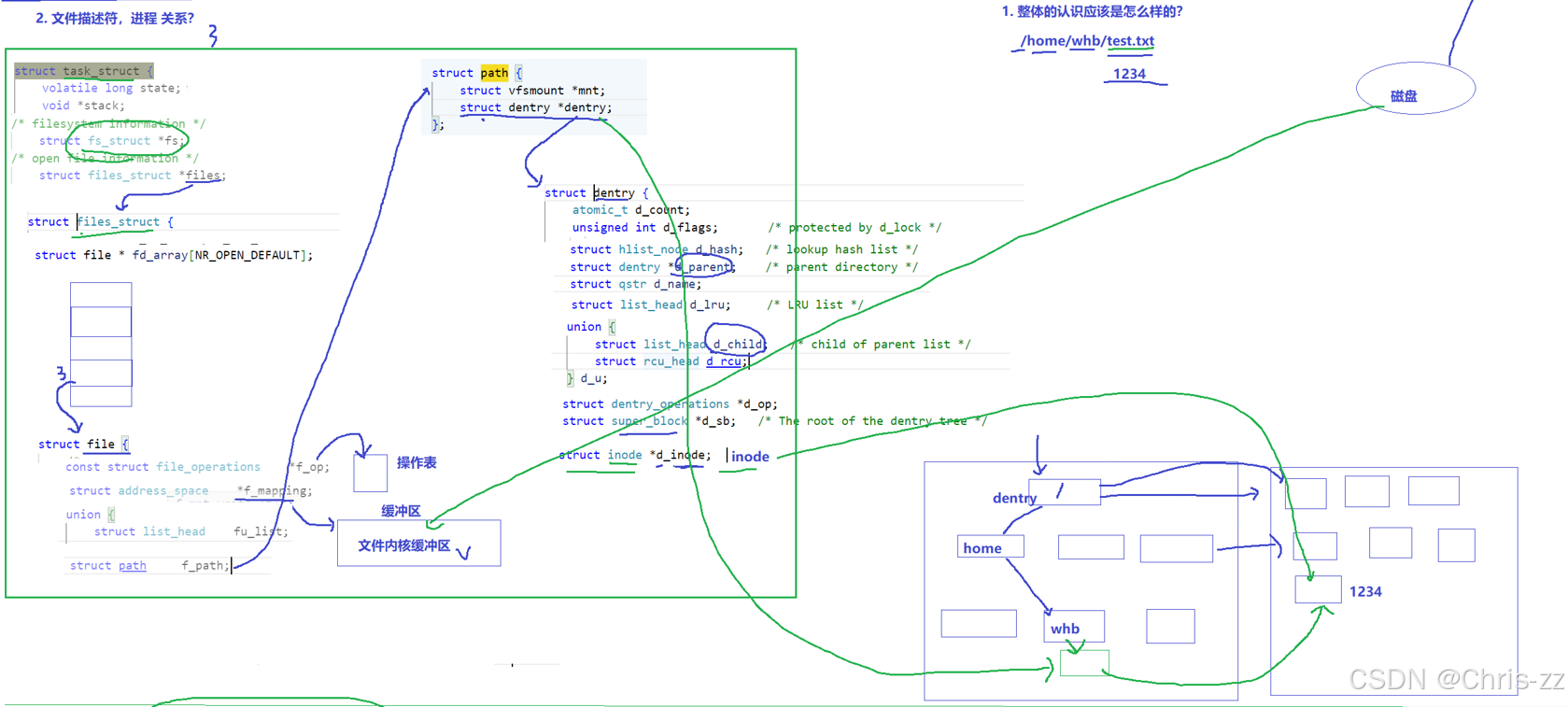Click the heading "1. 整体的认识应该是怎么样的?"
1568x707 pixels.
[1092, 11]
